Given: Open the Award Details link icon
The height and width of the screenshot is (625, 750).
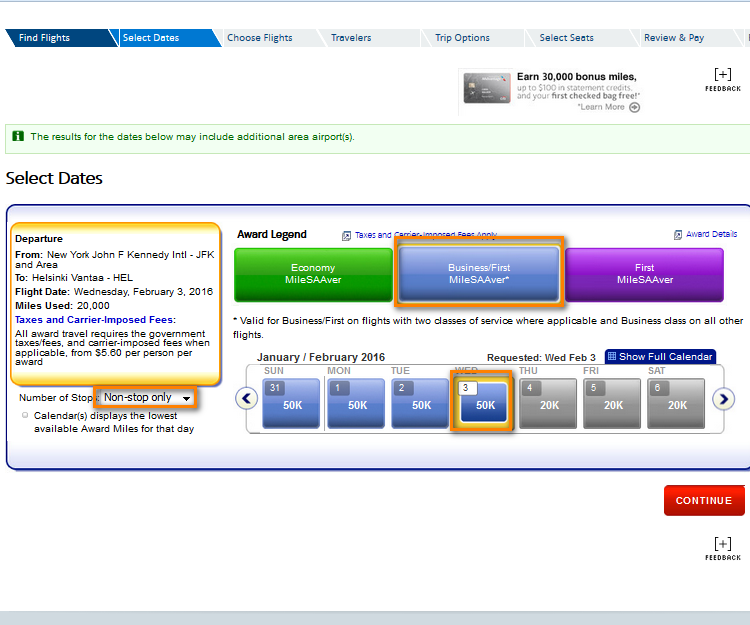Looking at the screenshot, I should tap(679, 235).
